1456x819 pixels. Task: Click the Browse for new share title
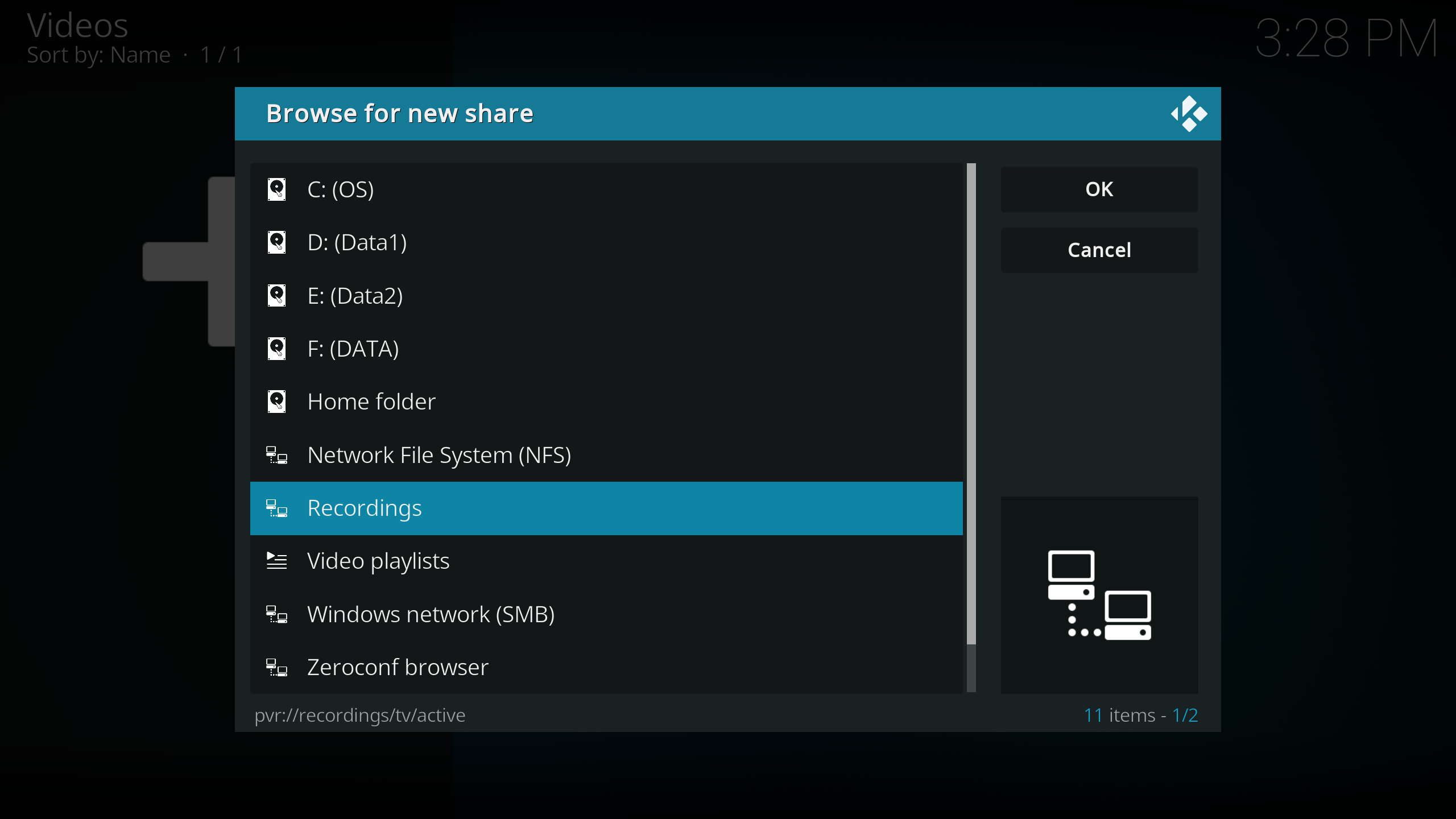[x=400, y=114]
